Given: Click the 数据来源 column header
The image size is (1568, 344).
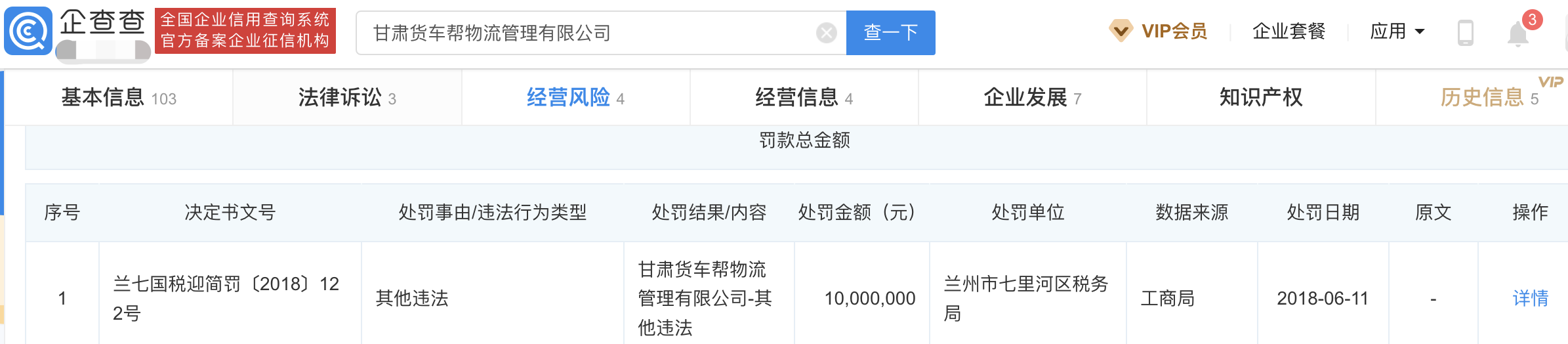Looking at the screenshot, I should tap(1191, 212).
